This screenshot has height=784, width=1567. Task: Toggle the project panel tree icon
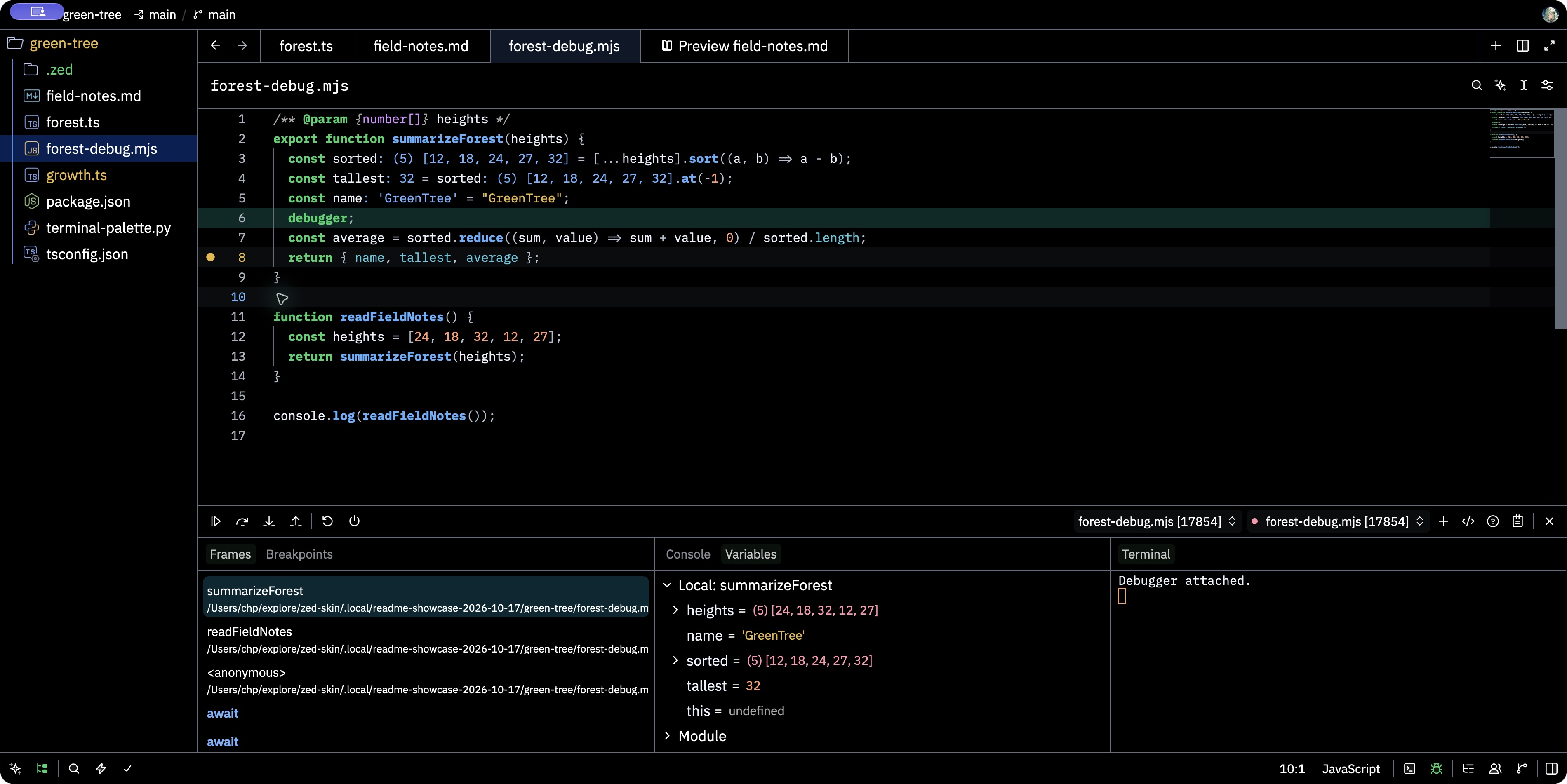pos(42,769)
